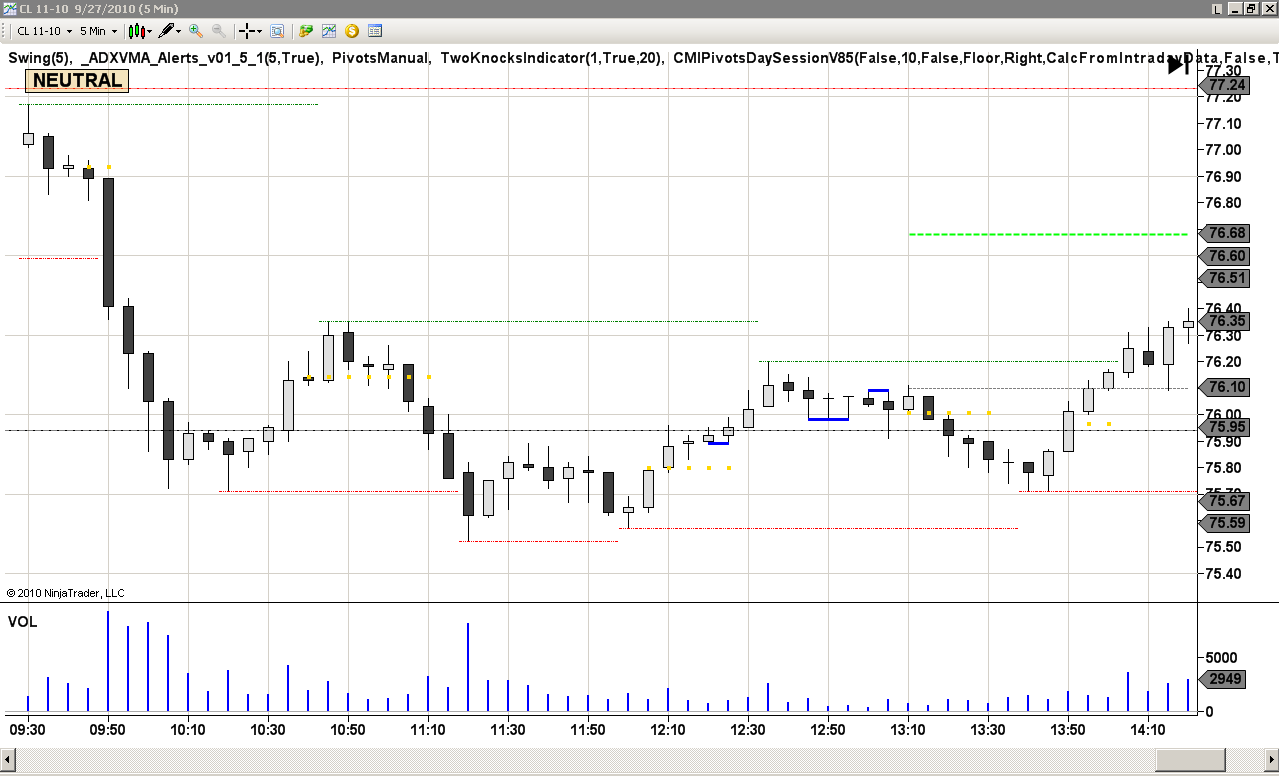This screenshot has height=776, width=1279.
Task: Click the 77.00 price axis label
Action: click(1224, 150)
